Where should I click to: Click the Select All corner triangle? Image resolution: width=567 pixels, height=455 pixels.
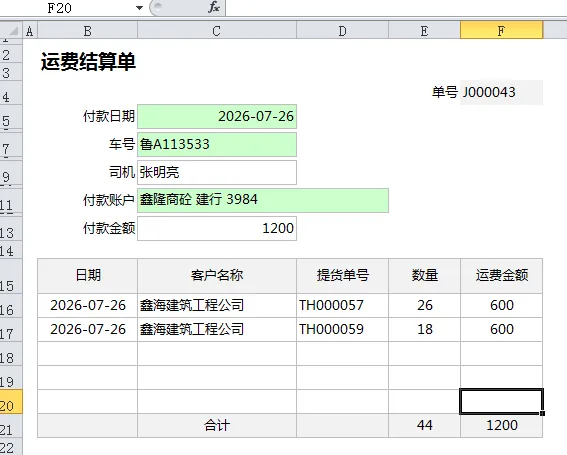[12, 31]
